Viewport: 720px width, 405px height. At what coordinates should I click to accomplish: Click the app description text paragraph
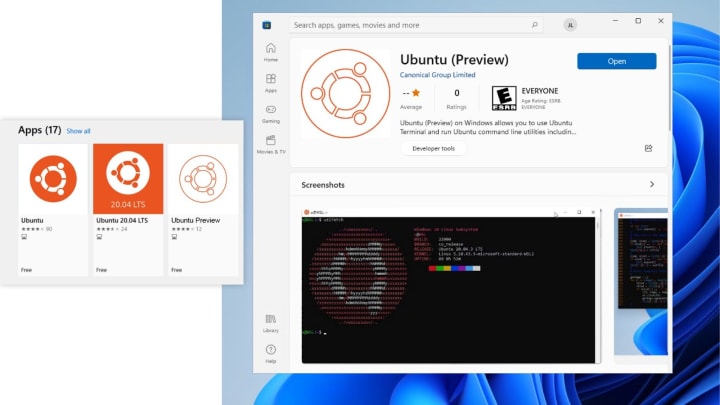[488, 127]
